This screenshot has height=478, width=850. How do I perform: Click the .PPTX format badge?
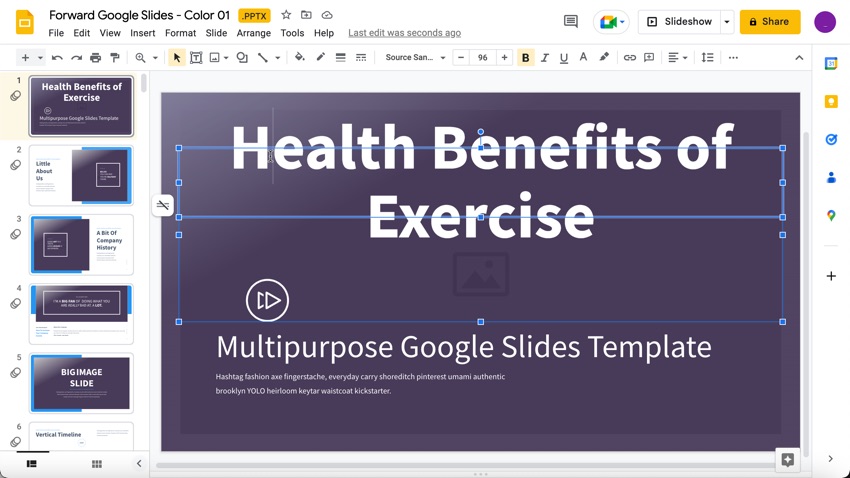pos(254,16)
